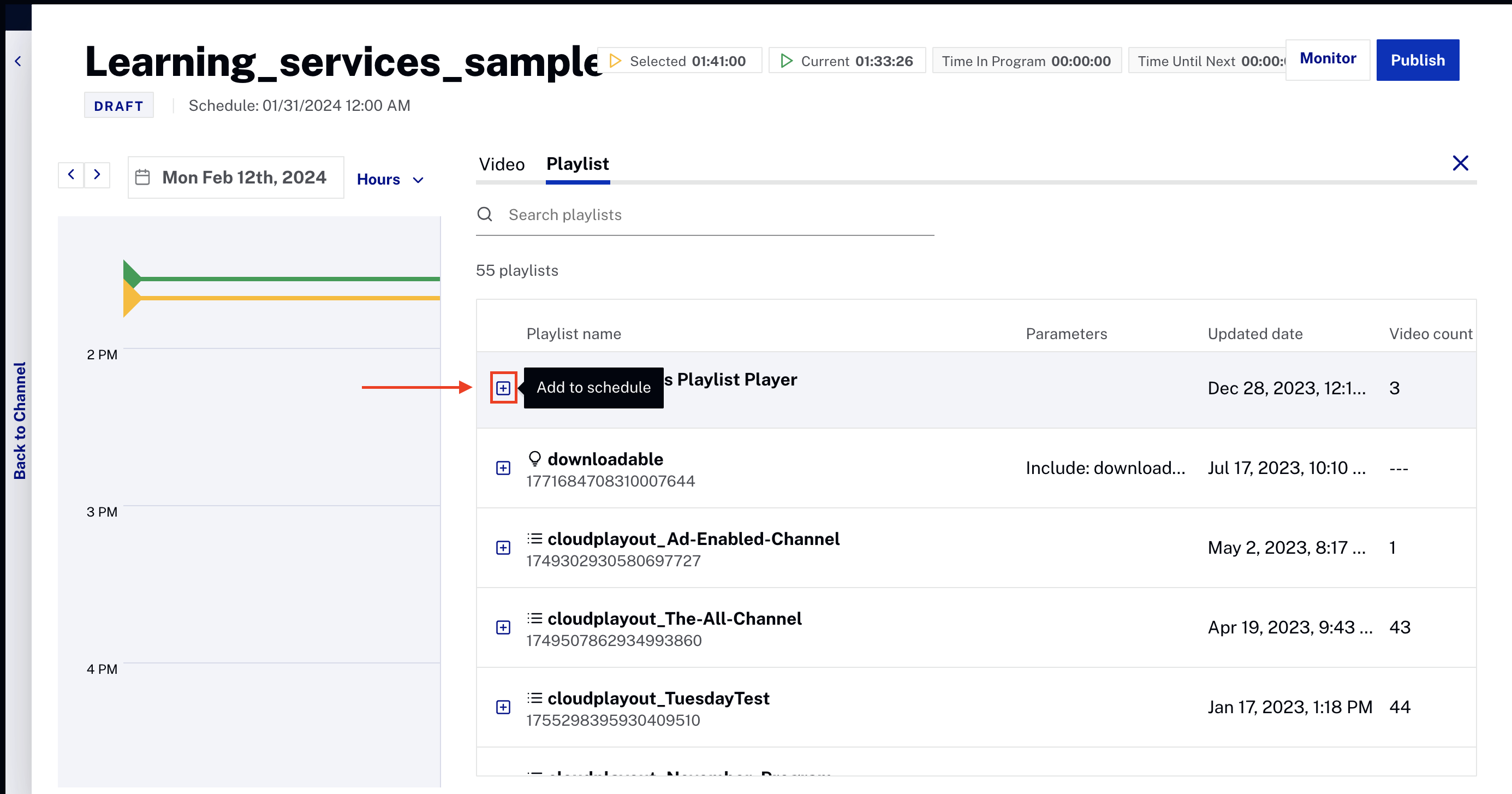Close the playlist panel with X
This screenshot has width=1512, height=794.
click(1460, 163)
